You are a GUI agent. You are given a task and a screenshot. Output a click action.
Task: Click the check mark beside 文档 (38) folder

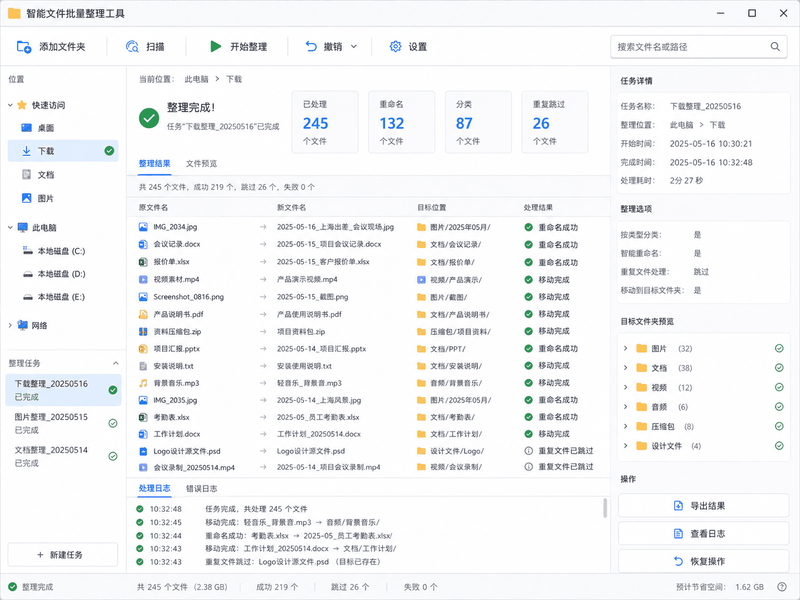tap(779, 368)
